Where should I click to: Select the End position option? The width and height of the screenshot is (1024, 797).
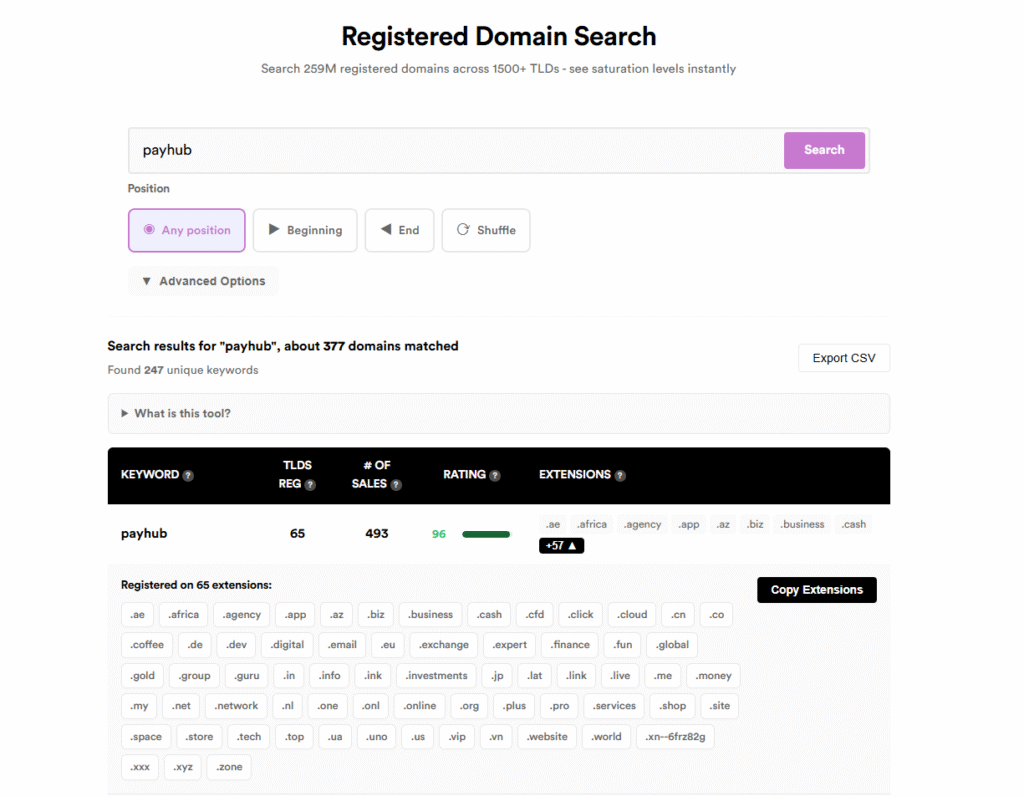pyautogui.click(x=399, y=230)
